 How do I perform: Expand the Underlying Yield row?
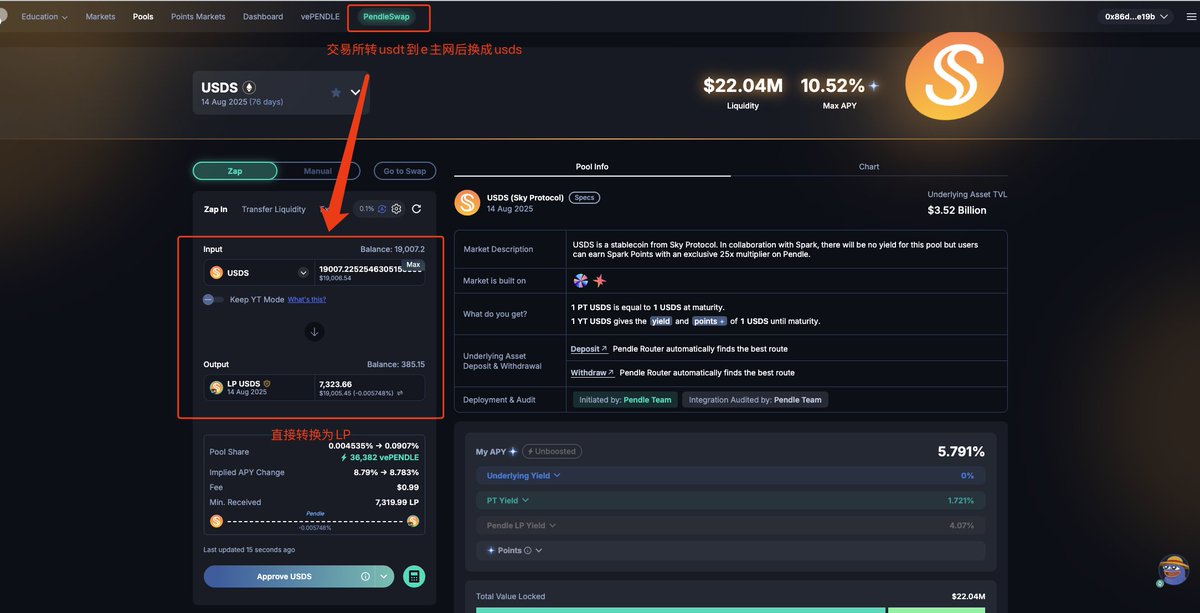pyautogui.click(x=731, y=476)
